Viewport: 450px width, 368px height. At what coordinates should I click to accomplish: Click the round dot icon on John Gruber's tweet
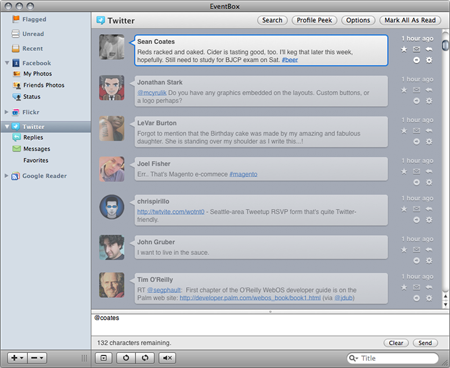(x=416, y=260)
